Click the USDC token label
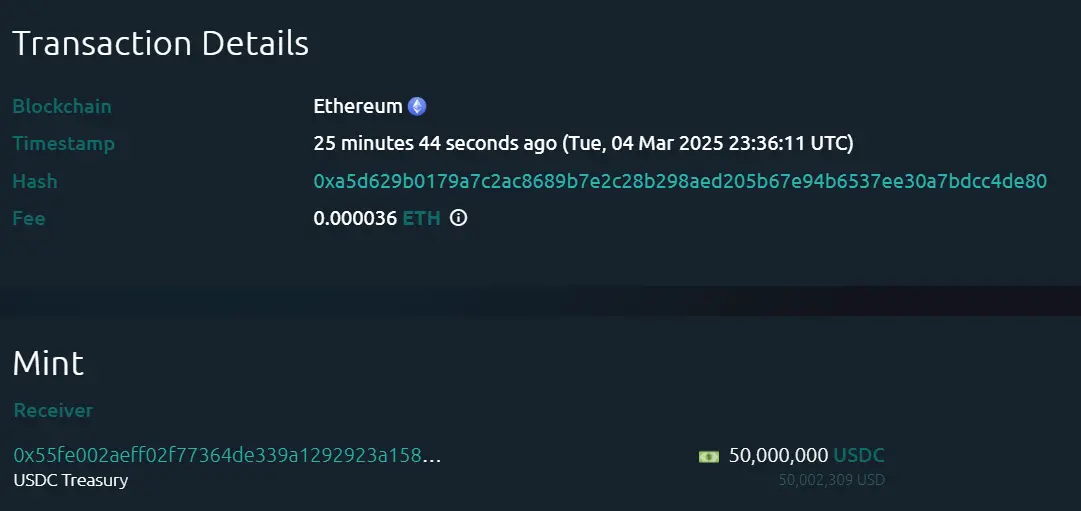 pyautogui.click(x=859, y=456)
